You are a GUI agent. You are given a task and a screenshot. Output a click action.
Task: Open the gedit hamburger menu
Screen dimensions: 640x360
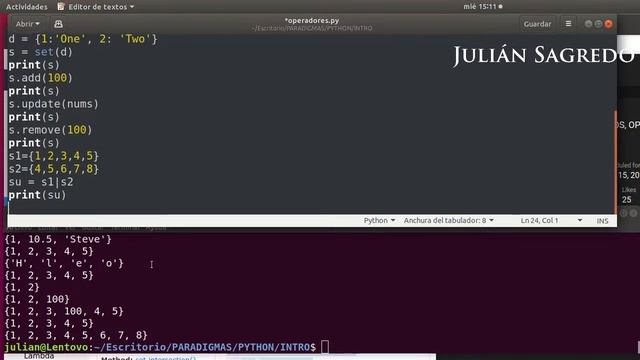(x=568, y=24)
